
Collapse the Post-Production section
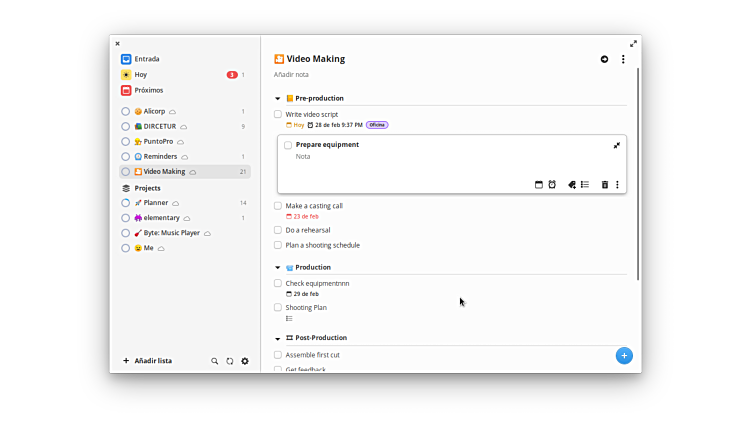(278, 338)
